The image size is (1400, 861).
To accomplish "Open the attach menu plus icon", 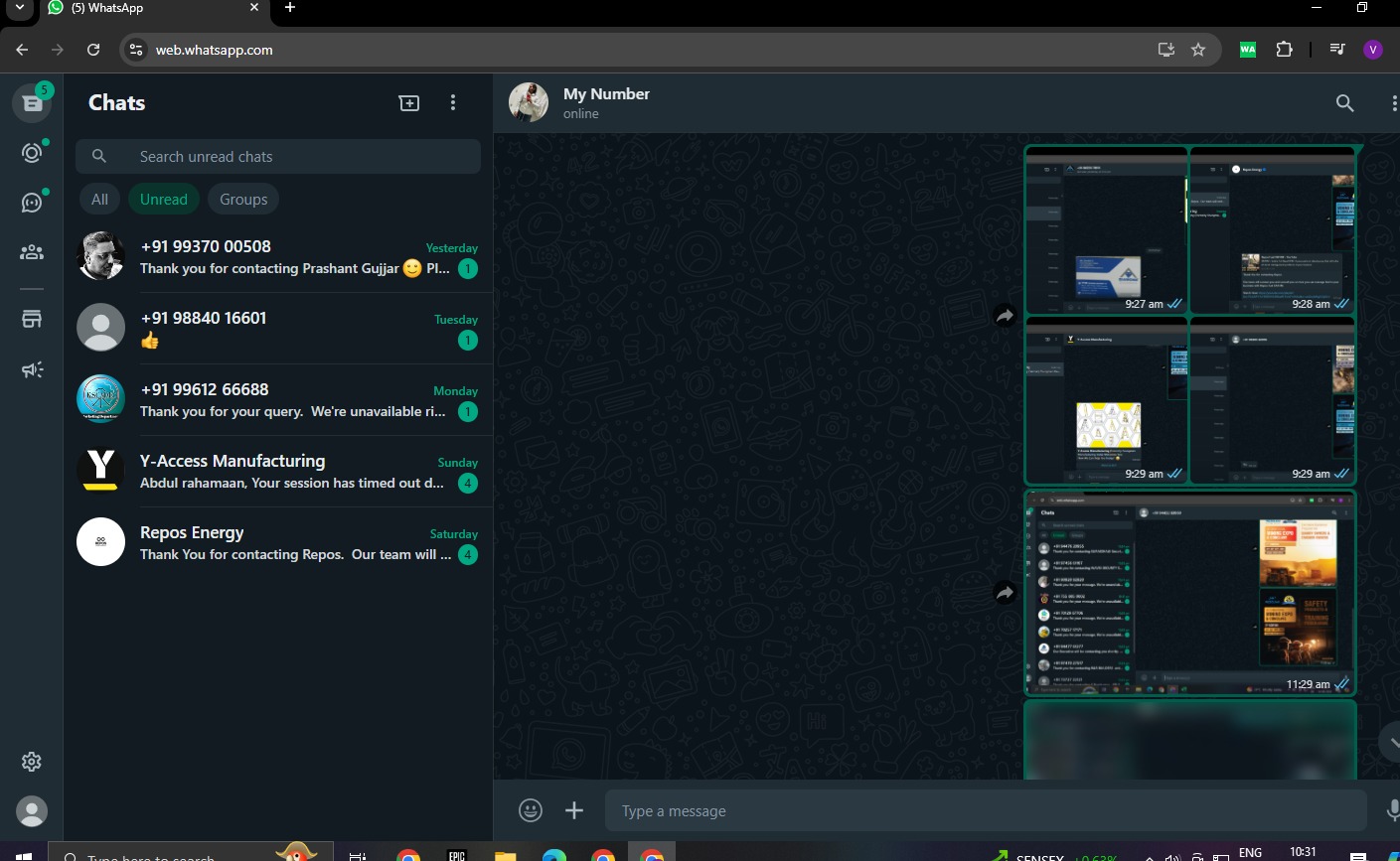I will point(574,810).
